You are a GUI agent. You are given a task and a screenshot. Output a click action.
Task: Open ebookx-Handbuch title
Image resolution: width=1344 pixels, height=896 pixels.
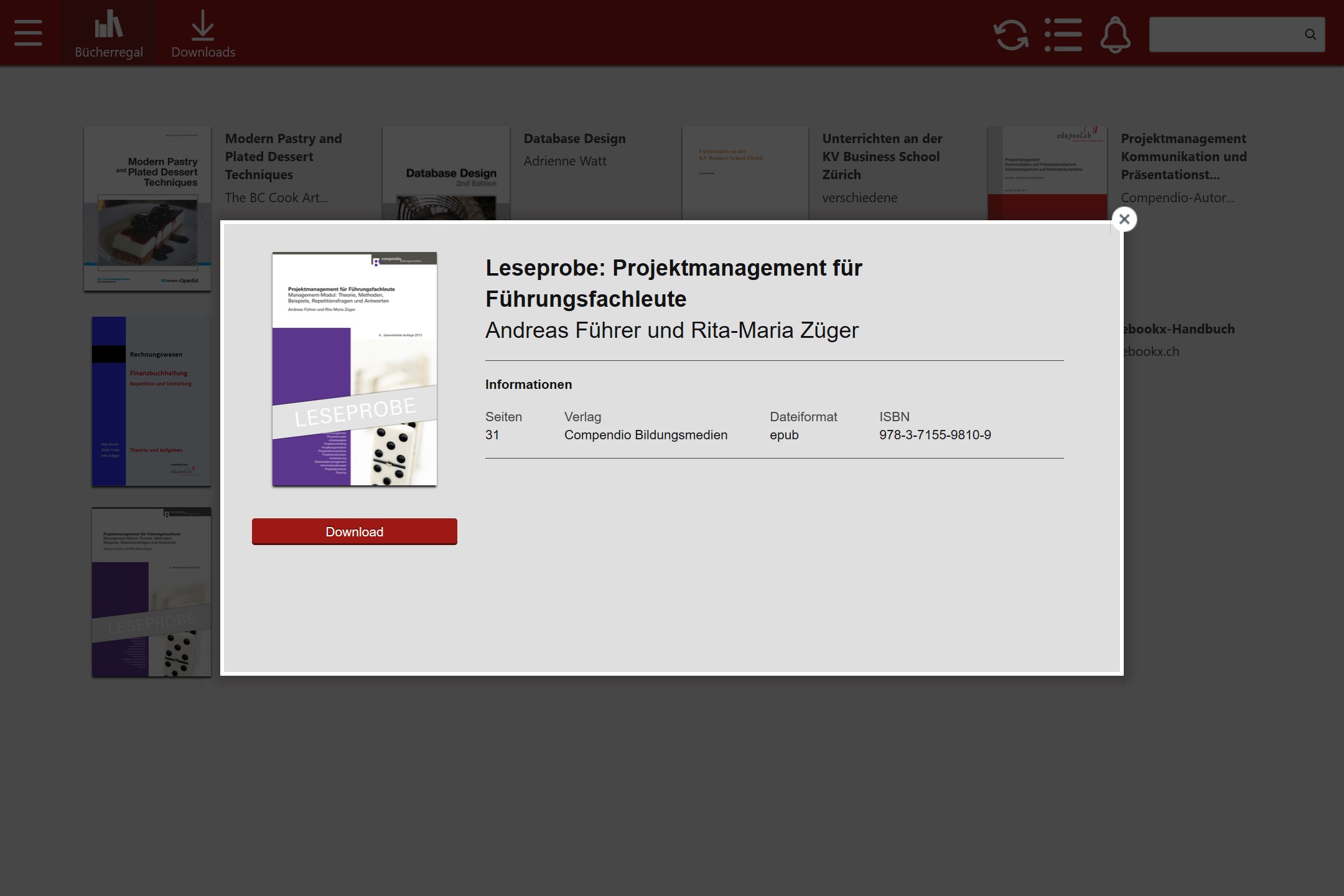[1180, 329]
